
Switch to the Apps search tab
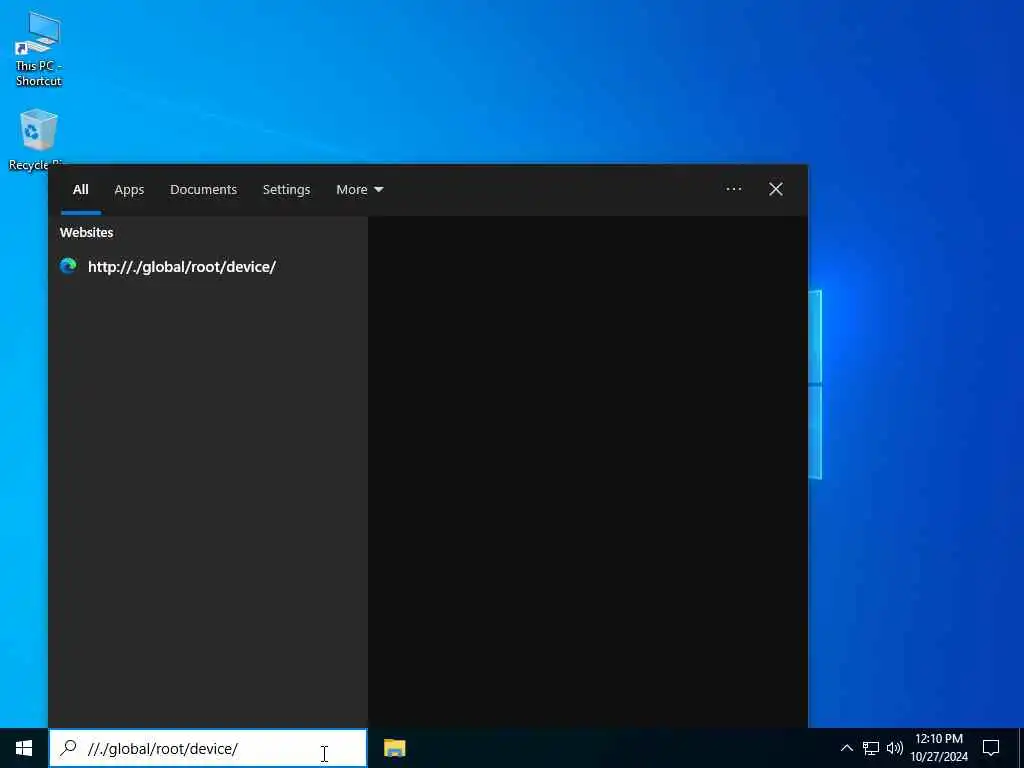pos(129,189)
